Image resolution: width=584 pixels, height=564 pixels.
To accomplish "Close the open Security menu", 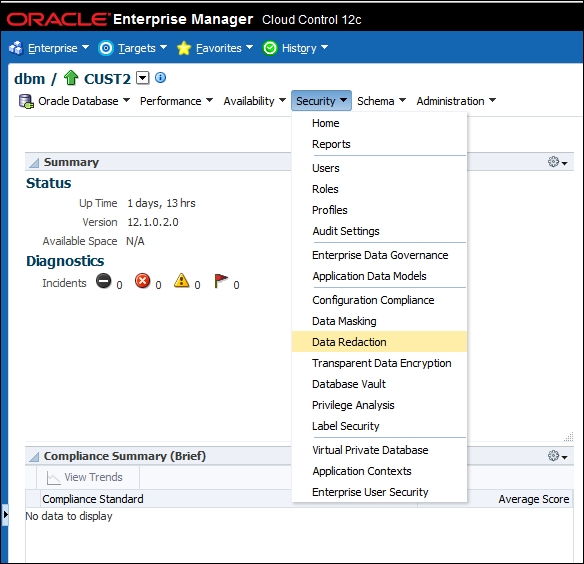I will [x=321, y=101].
